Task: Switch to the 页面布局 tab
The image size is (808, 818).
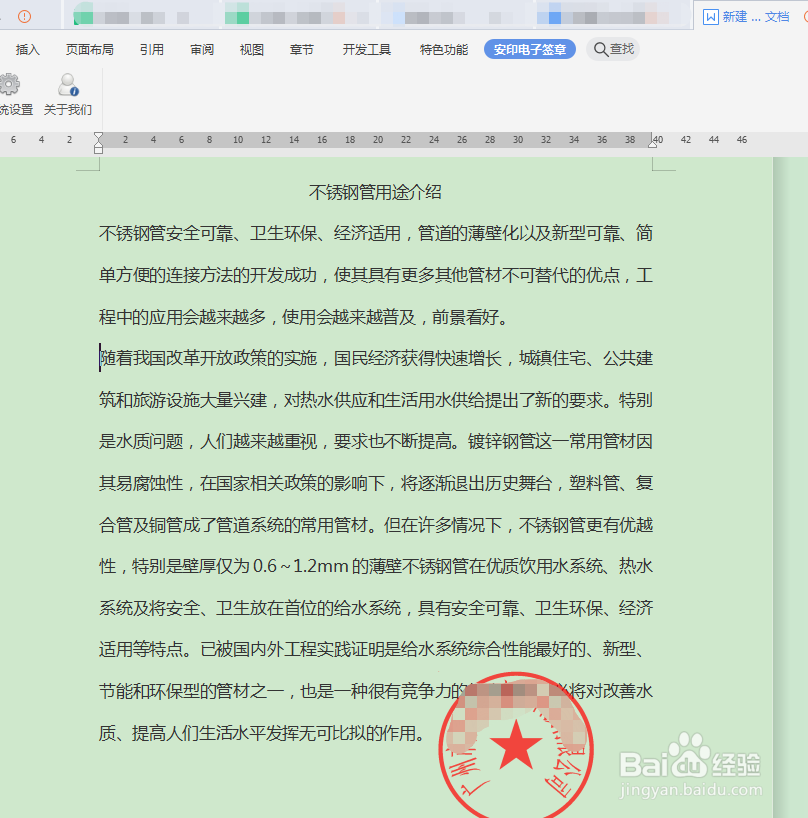Action: pos(90,50)
